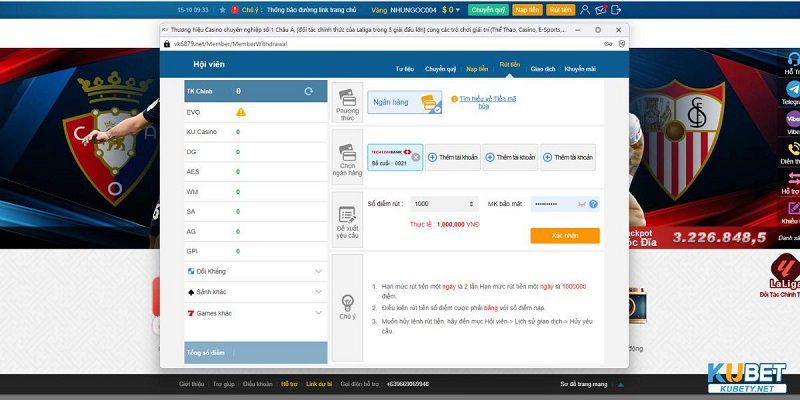Click the password help question mark icon
Image resolution: width=800 pixels, height=400 pixels.
[594, 204]
